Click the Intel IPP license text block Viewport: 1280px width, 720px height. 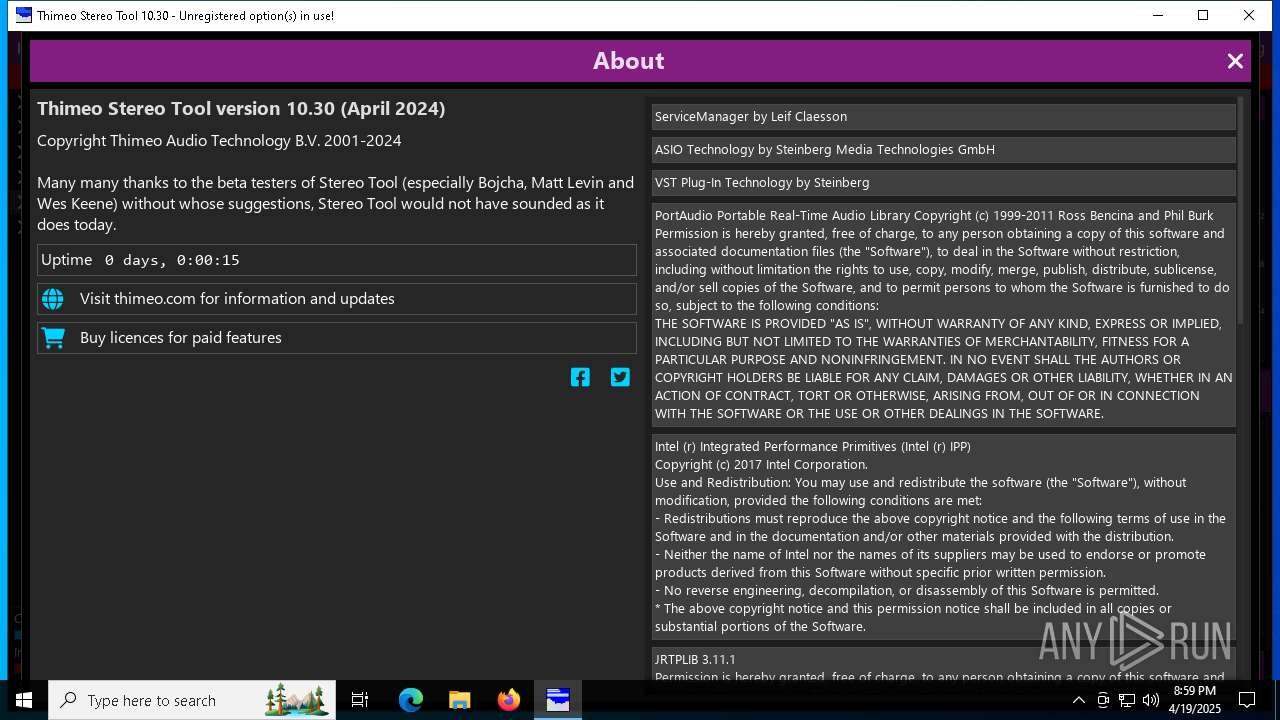[x=943, y=537]
